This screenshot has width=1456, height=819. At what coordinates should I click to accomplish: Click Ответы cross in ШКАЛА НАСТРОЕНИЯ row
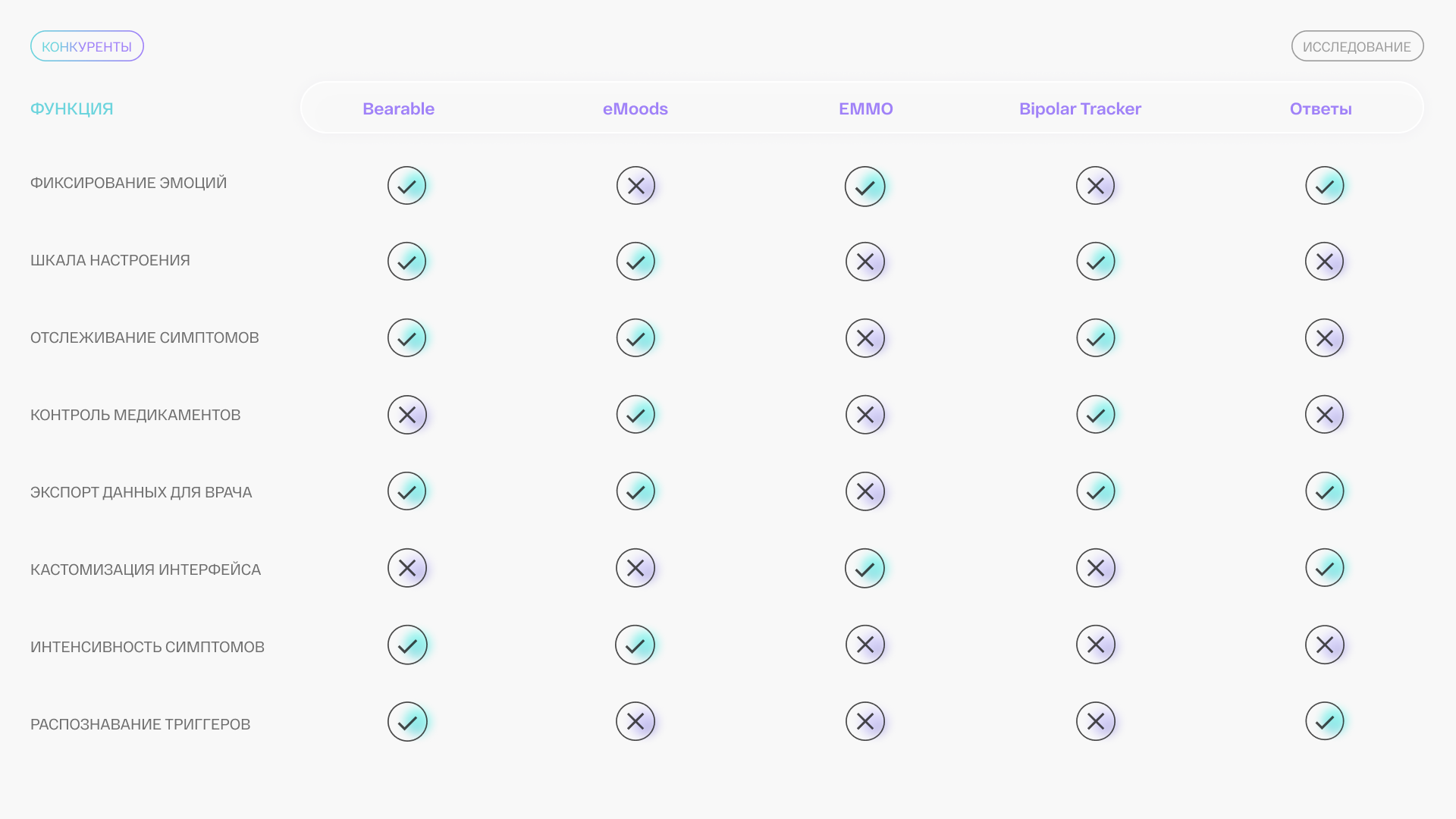(x=1325, y=262)
